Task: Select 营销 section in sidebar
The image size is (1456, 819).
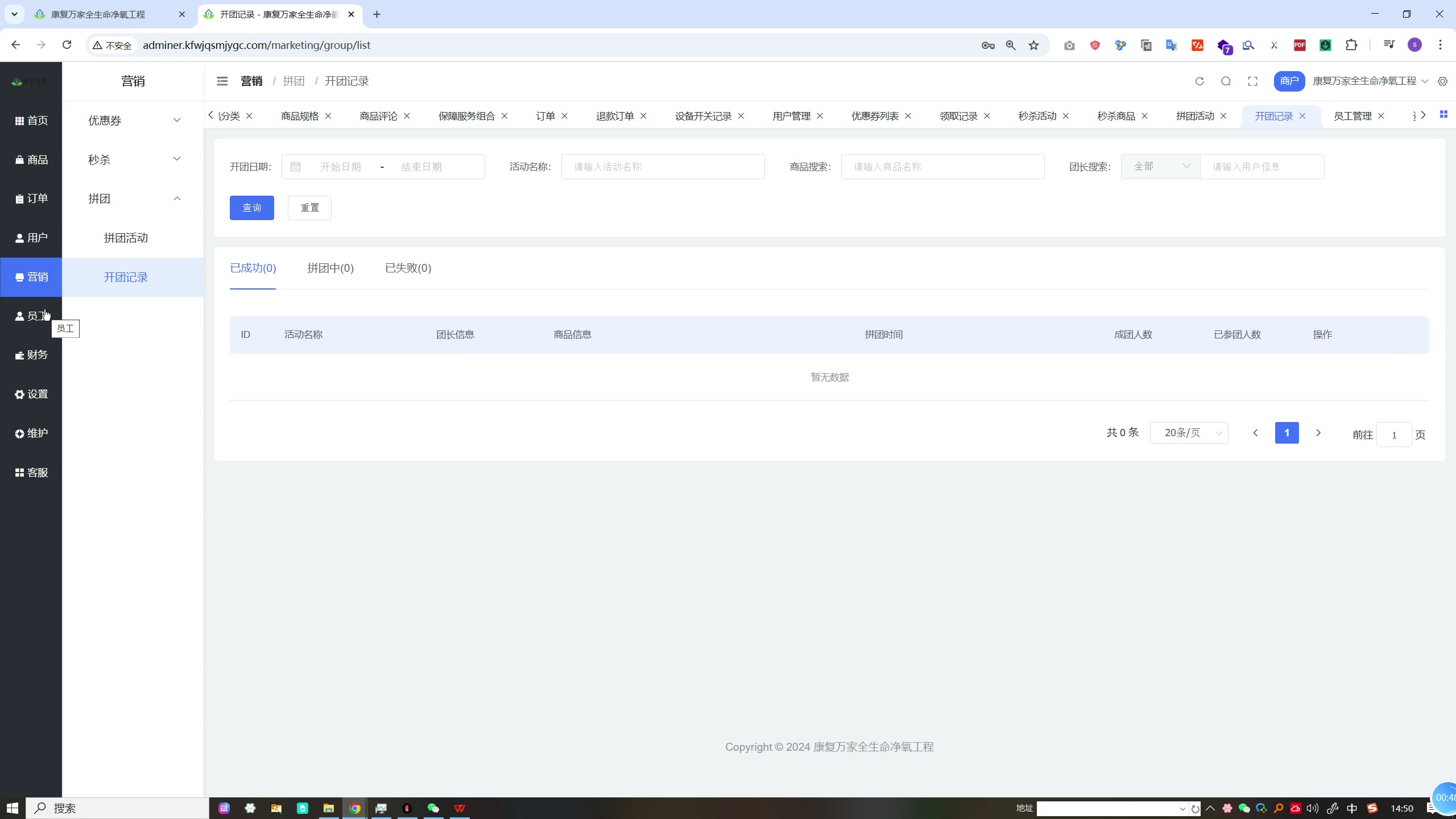Action: 31,277
